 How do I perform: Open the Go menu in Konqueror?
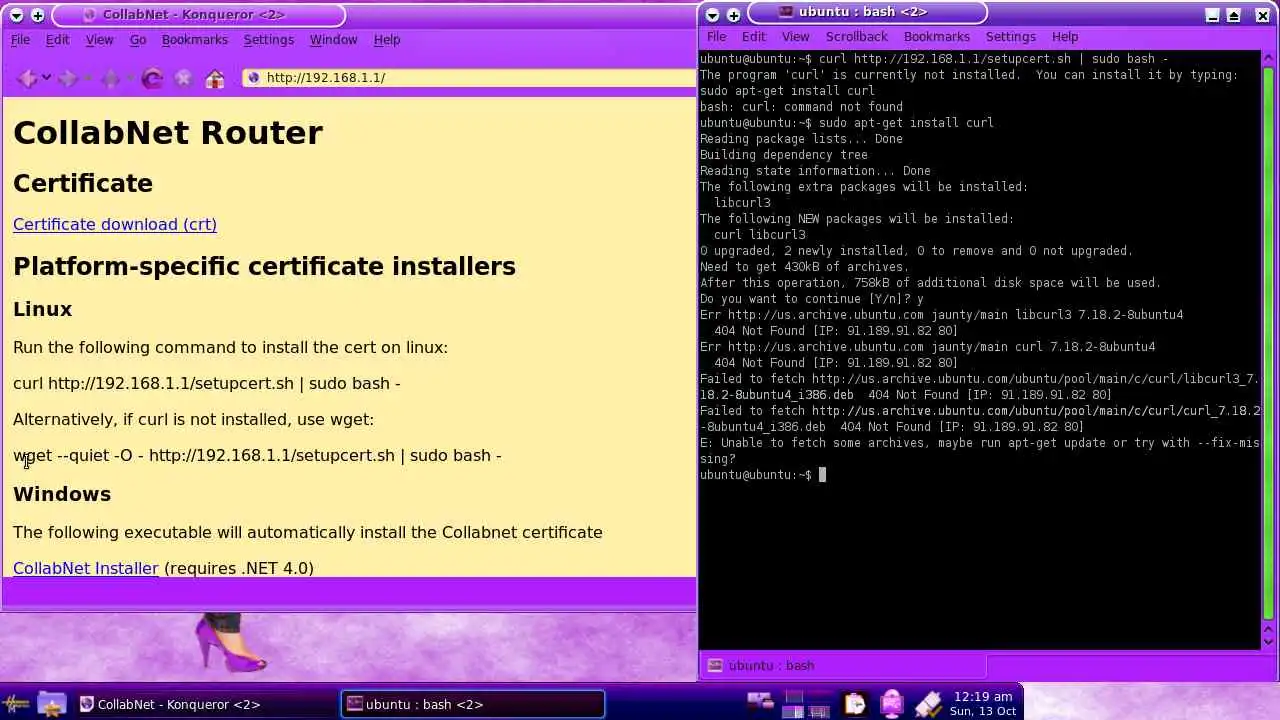pos(138,40)
